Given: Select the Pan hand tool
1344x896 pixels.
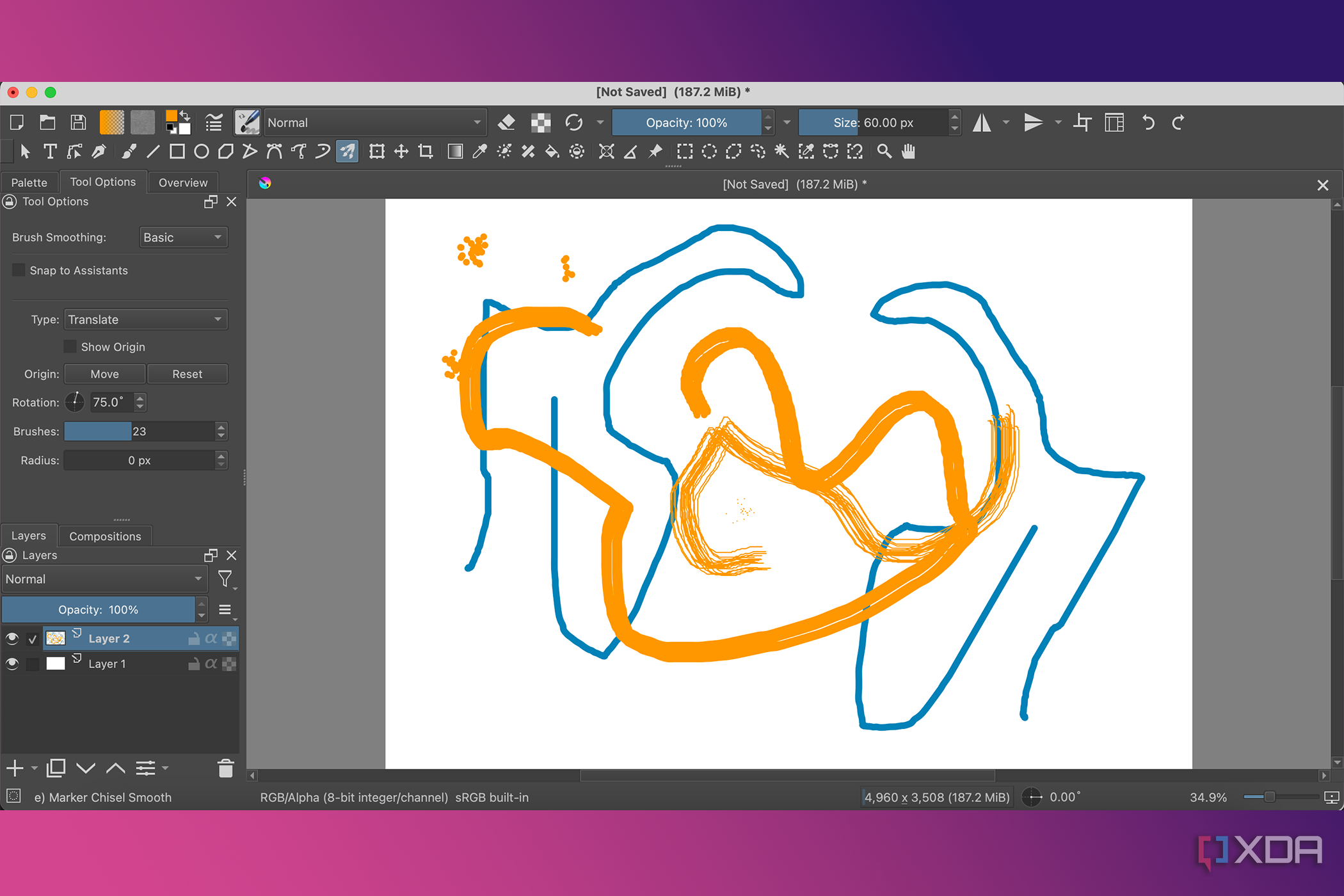Looking at the screenshot, I should click(908, 152).
